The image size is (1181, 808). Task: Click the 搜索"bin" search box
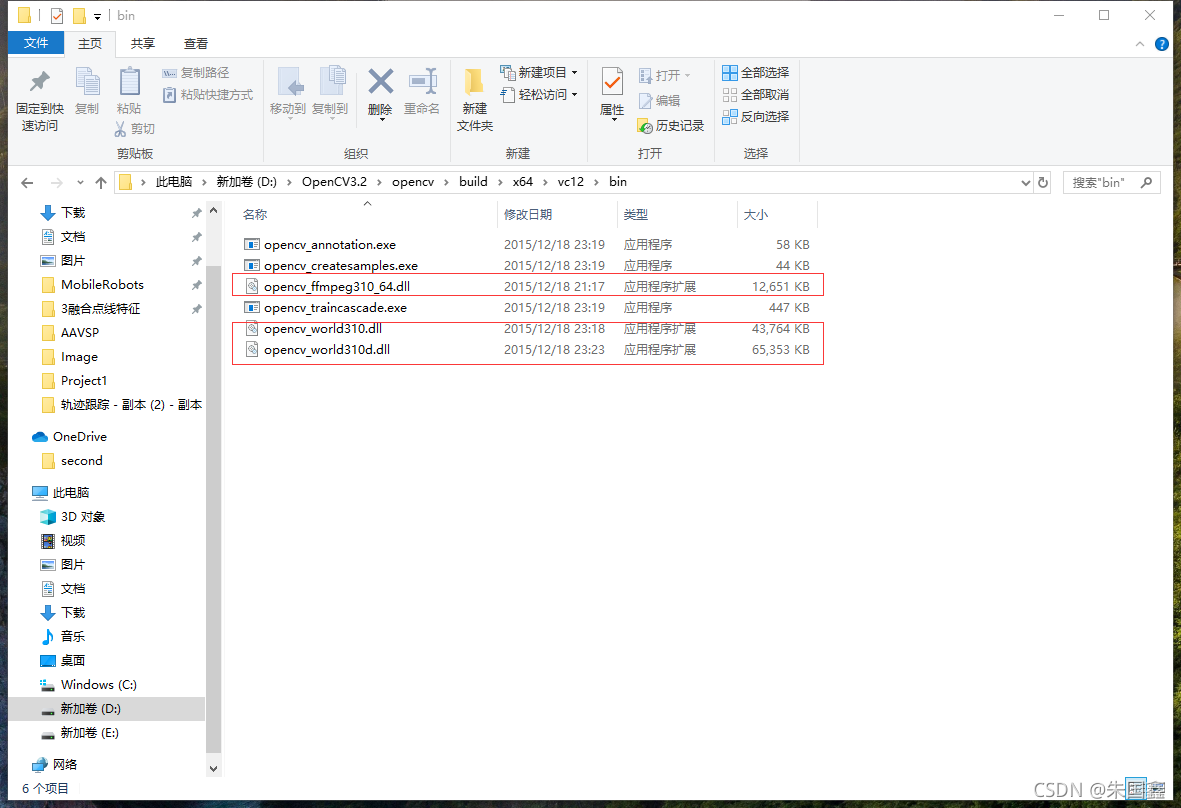(x=1112, y=182)
